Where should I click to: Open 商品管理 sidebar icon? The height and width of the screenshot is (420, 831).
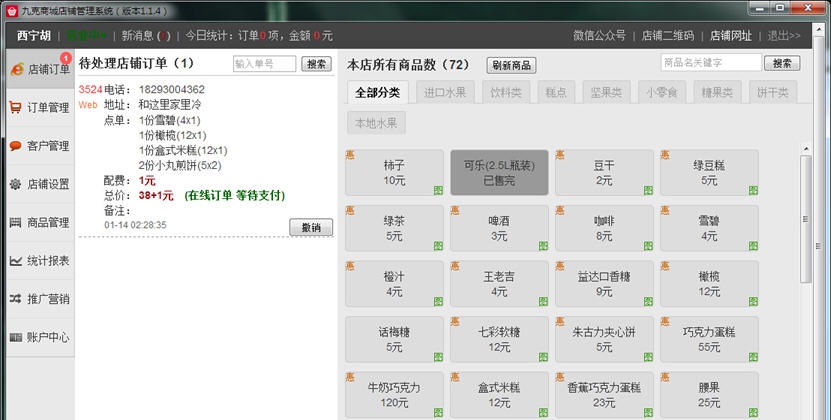(x=15, y=222)
